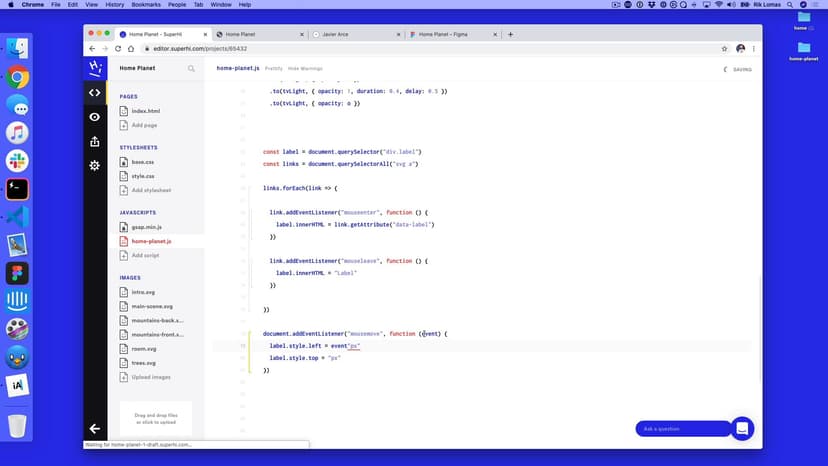This screenshot has height=466, width=828.
Task: Click the eye preview icon in sidebar
Action: click(94, 117)
